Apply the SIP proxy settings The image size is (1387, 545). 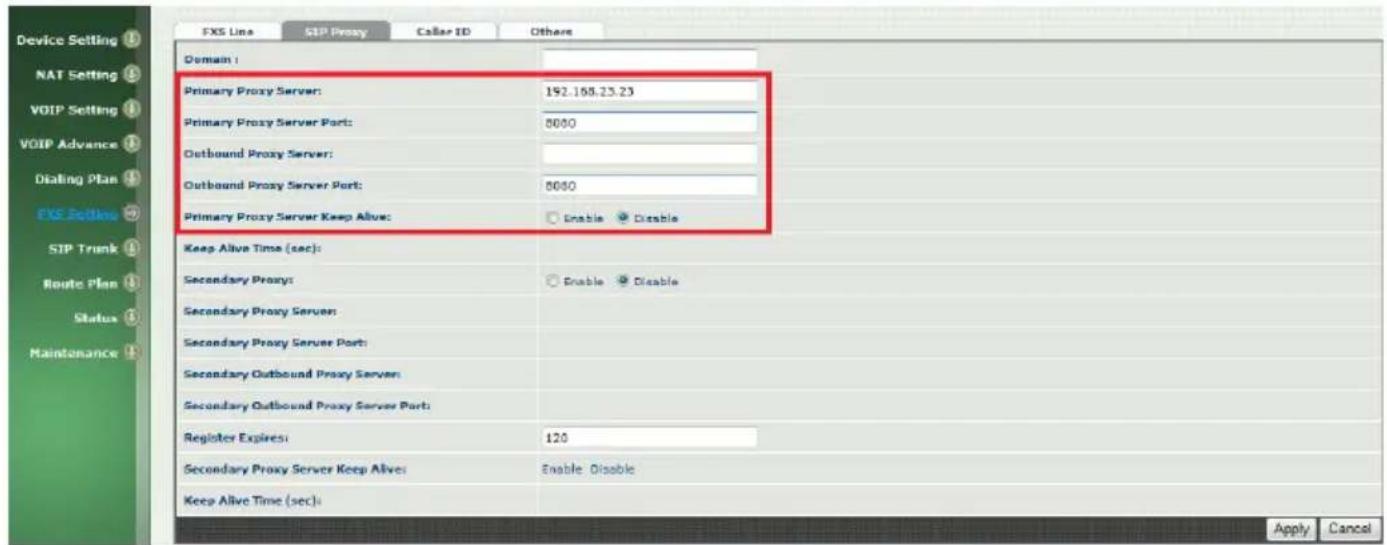point(1291,528)
